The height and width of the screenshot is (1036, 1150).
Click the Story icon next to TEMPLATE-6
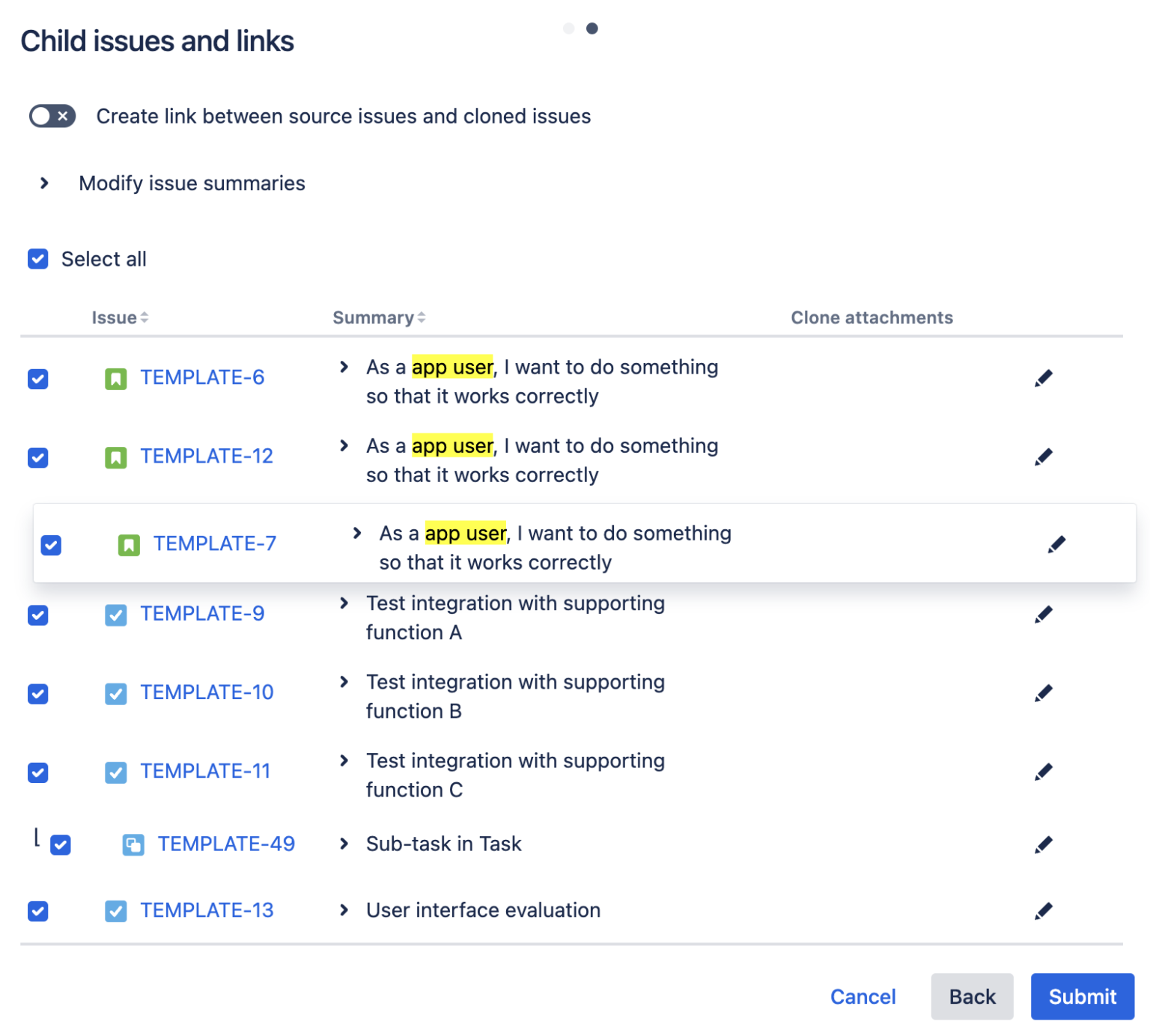pos(115,378)
